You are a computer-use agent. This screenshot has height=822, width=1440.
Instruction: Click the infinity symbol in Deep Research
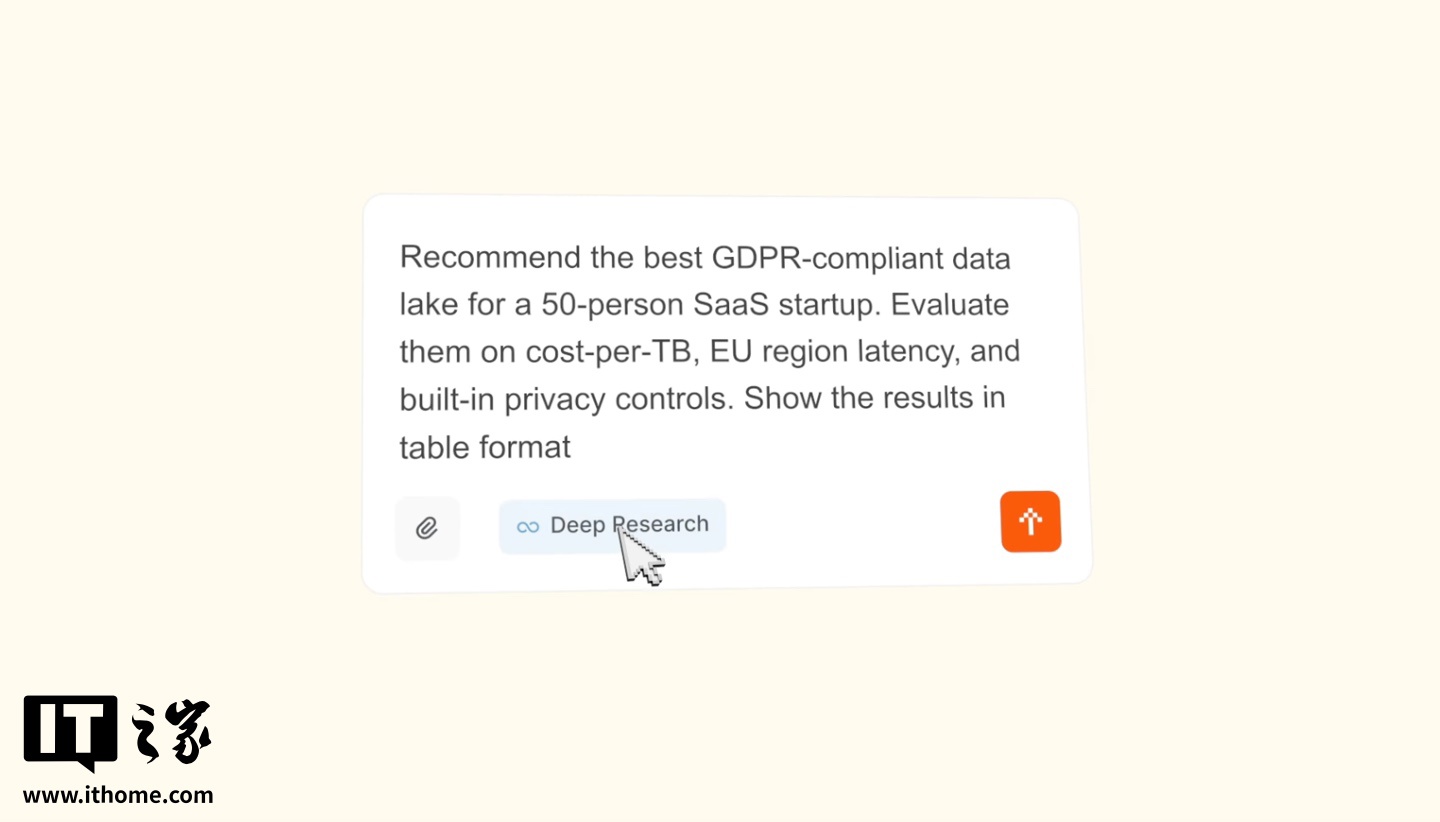pos(527,526)
